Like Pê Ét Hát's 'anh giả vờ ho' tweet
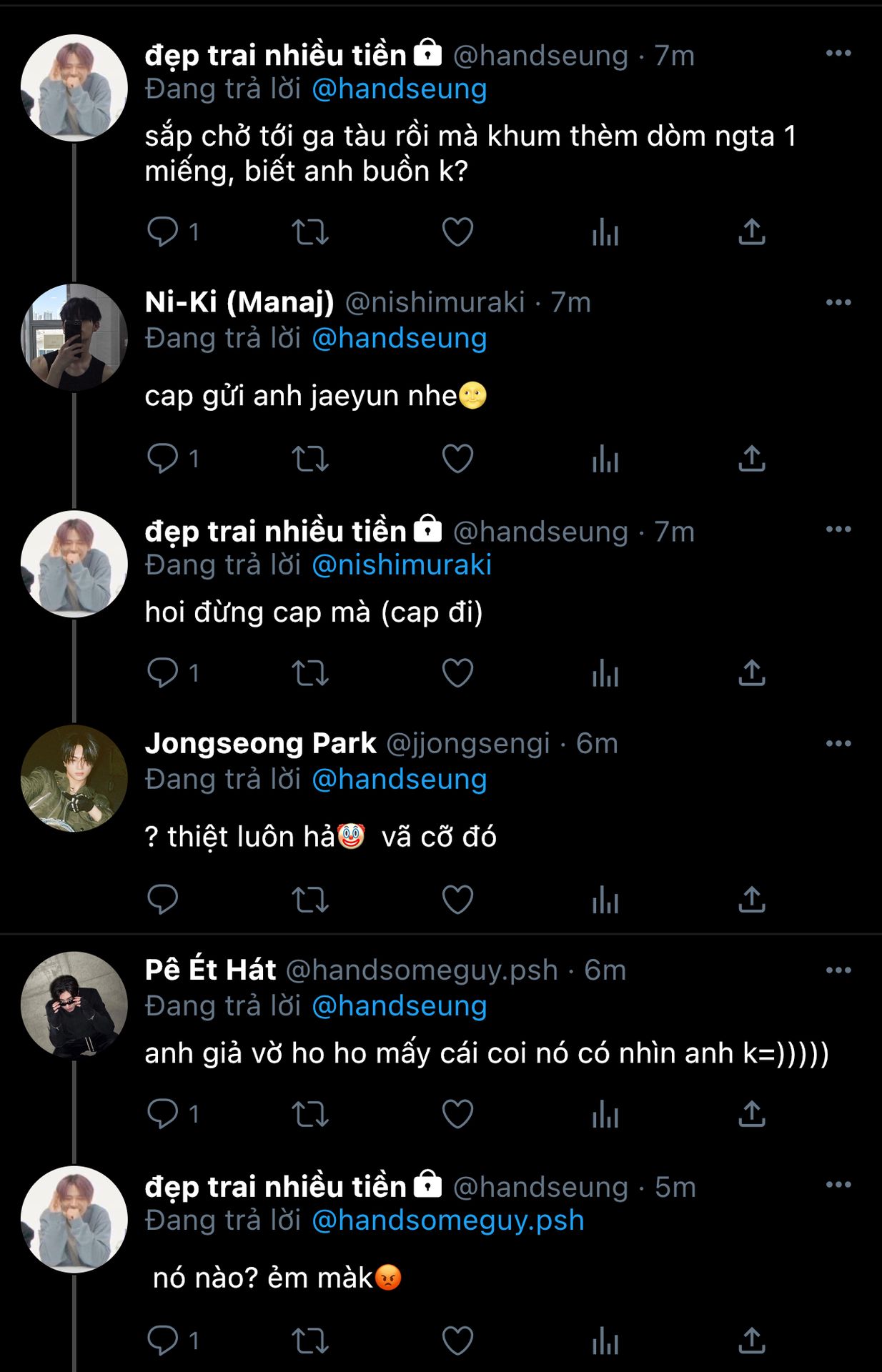Image resolution: width=882 pixels, height=1372 pixels. coord(457,1113)
